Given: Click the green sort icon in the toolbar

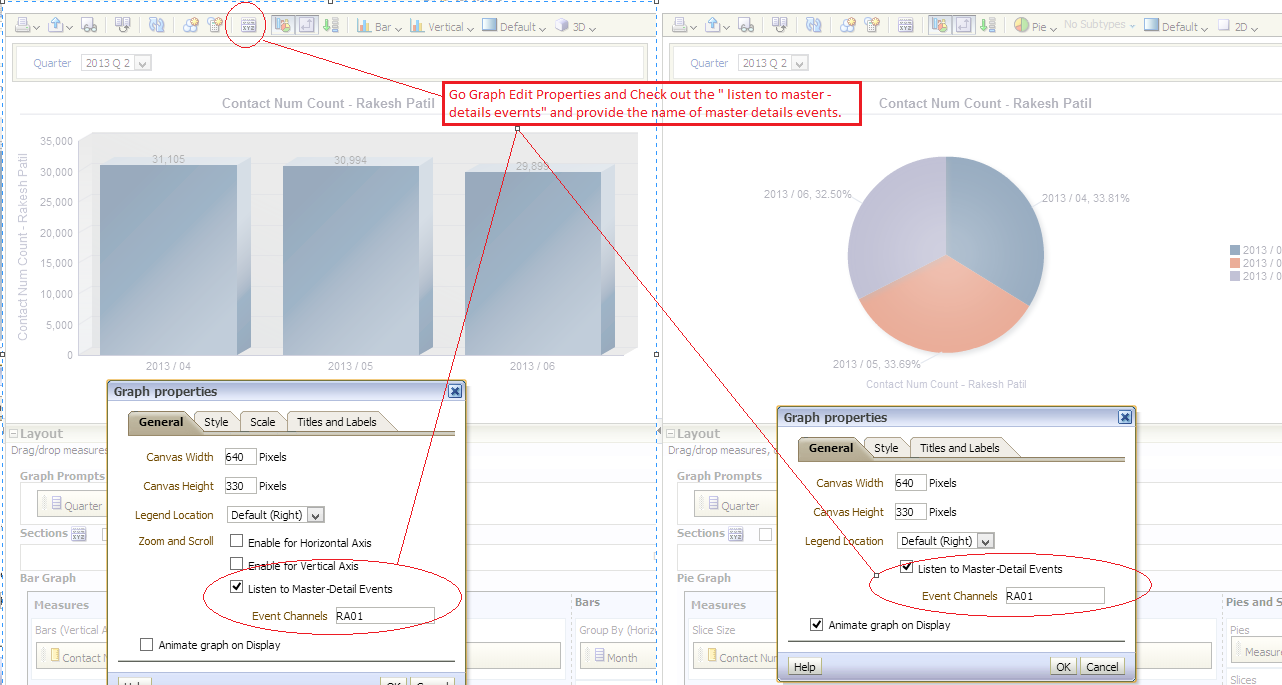Looking at the screenshot, I should 331,25.
